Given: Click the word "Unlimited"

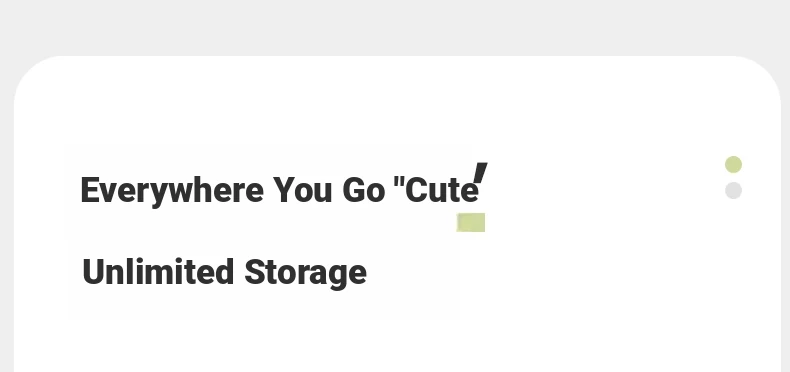Looking at the screenshot, I should coord(158,271).
